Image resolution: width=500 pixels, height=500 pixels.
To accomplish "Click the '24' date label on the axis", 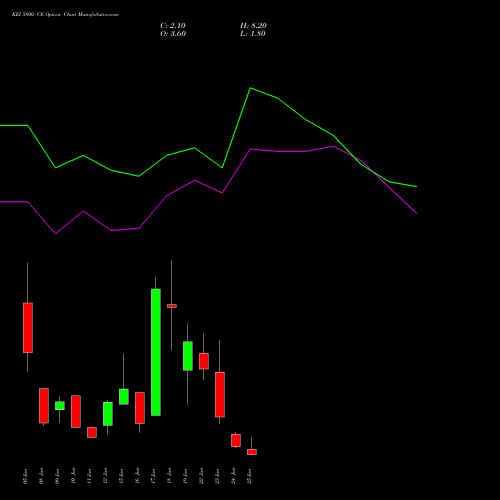I will (x=233, y=476).
